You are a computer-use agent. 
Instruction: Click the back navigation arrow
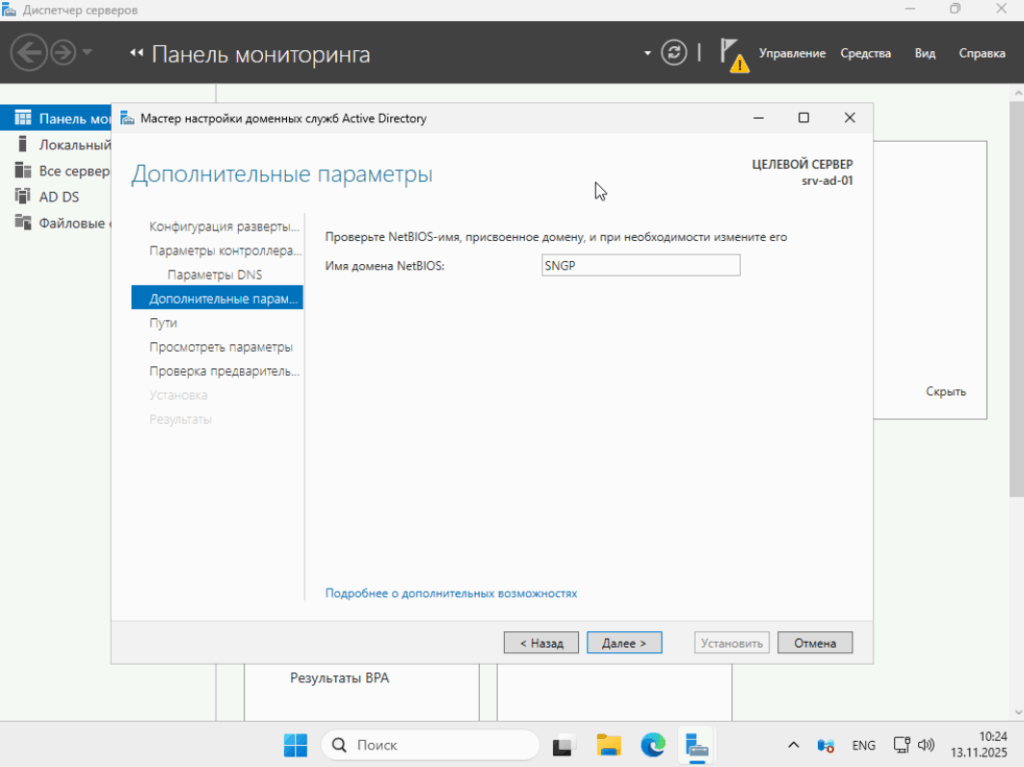coord(29,52)
